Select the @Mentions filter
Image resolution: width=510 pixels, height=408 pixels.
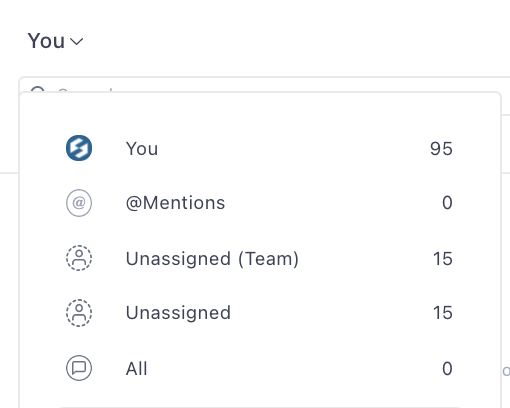pos(260,203)
